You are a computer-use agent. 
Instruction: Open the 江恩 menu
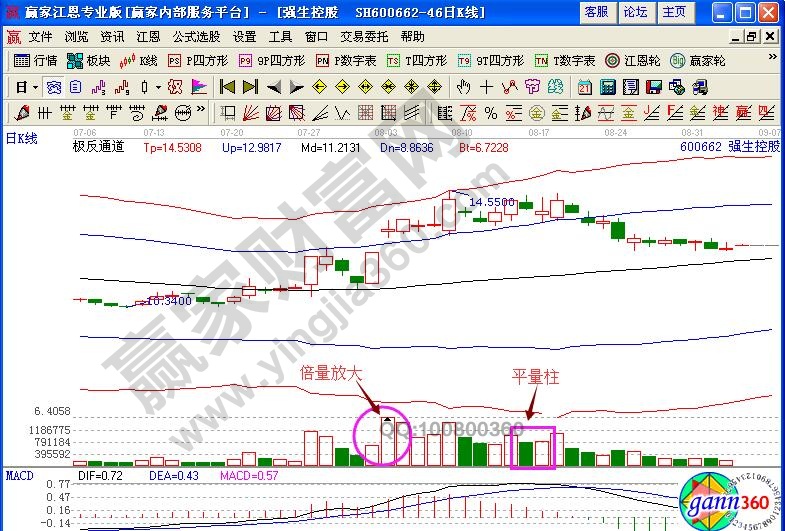[x=147, y=36]
